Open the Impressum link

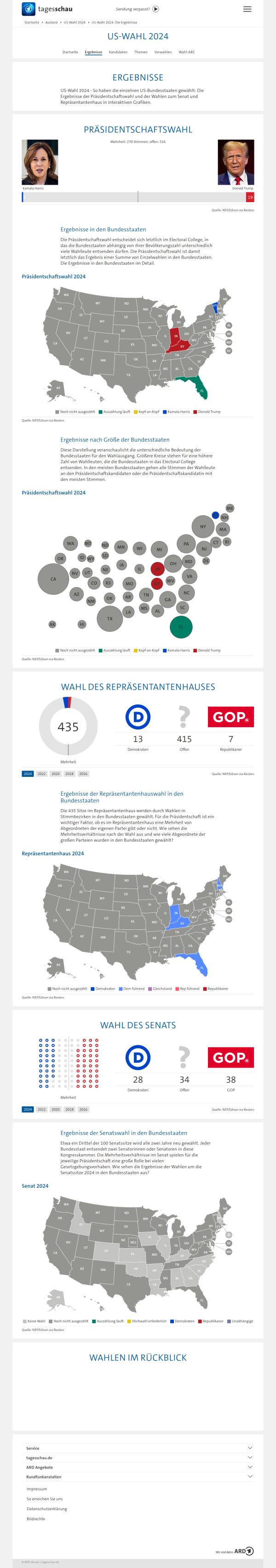(x=36, y=1489)
